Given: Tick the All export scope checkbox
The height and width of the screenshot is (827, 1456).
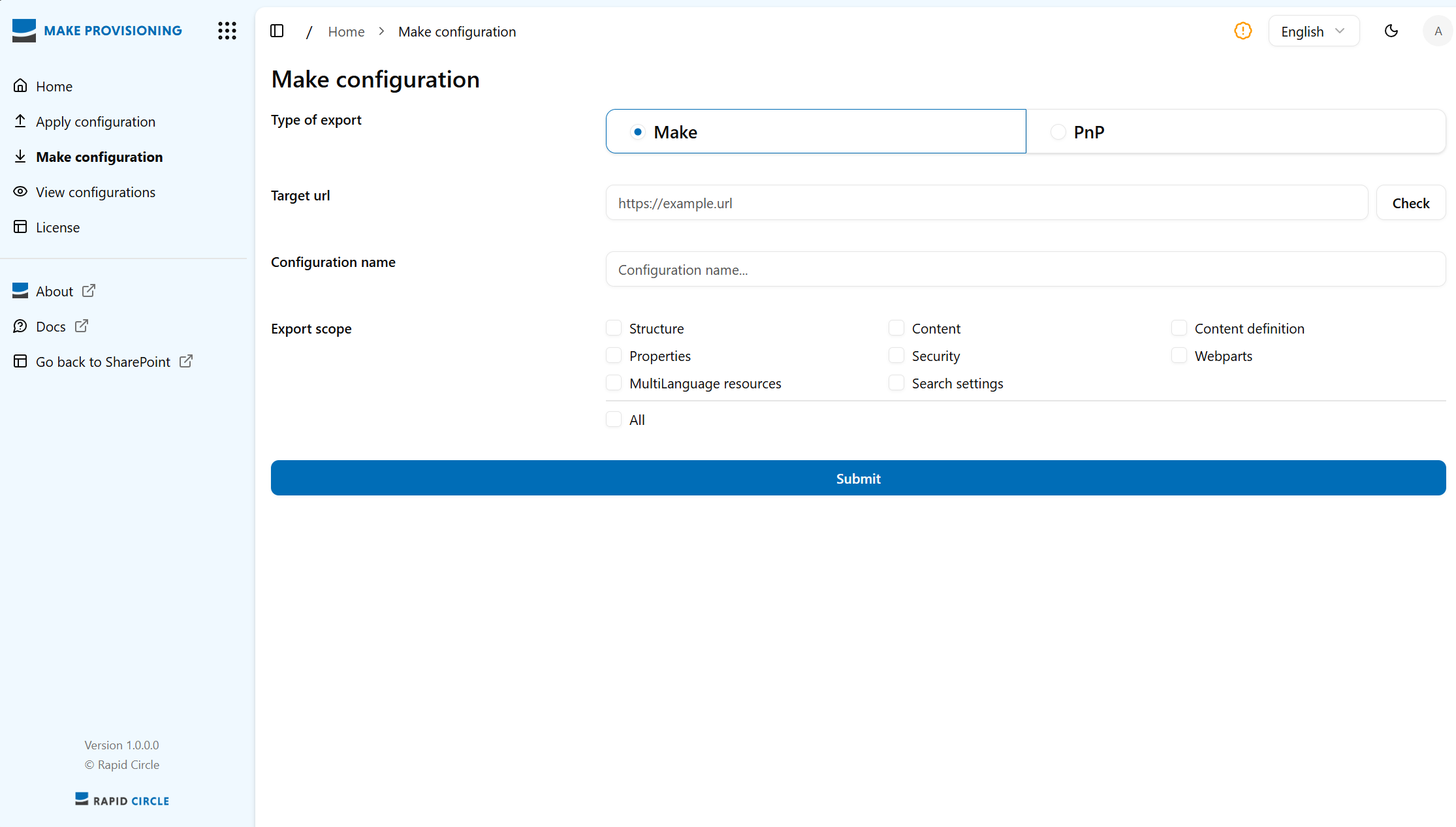Looking at the screenshot, I should click(x=614, y=419).
